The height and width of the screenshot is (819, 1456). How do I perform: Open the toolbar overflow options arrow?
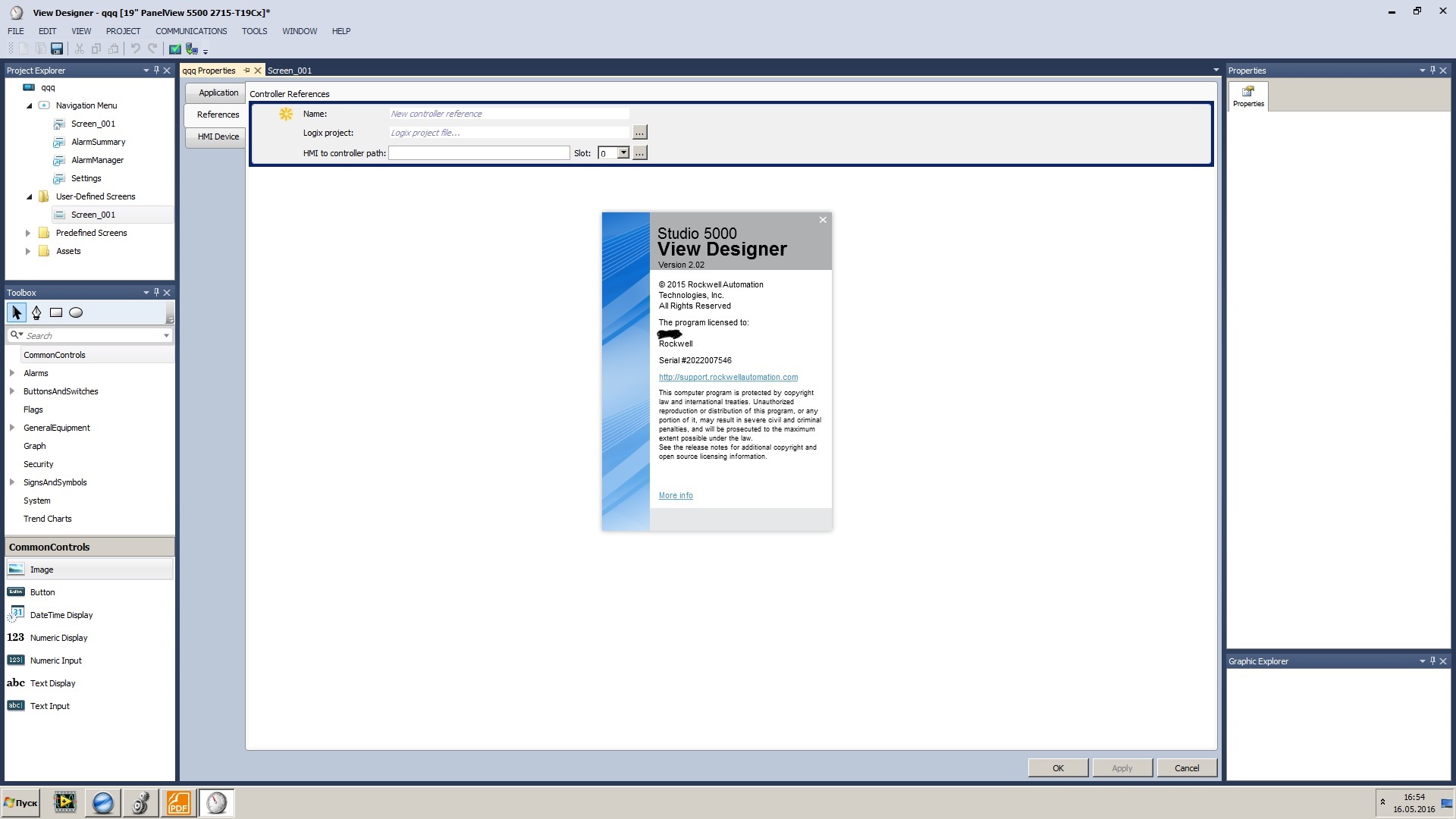point(206,52)
